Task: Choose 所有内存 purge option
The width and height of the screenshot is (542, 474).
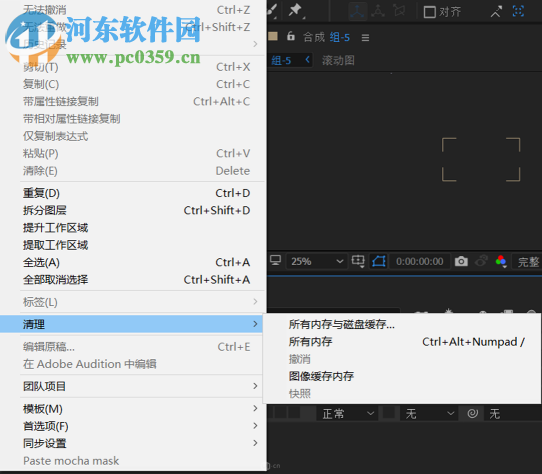Action: [x=402, y=342]
